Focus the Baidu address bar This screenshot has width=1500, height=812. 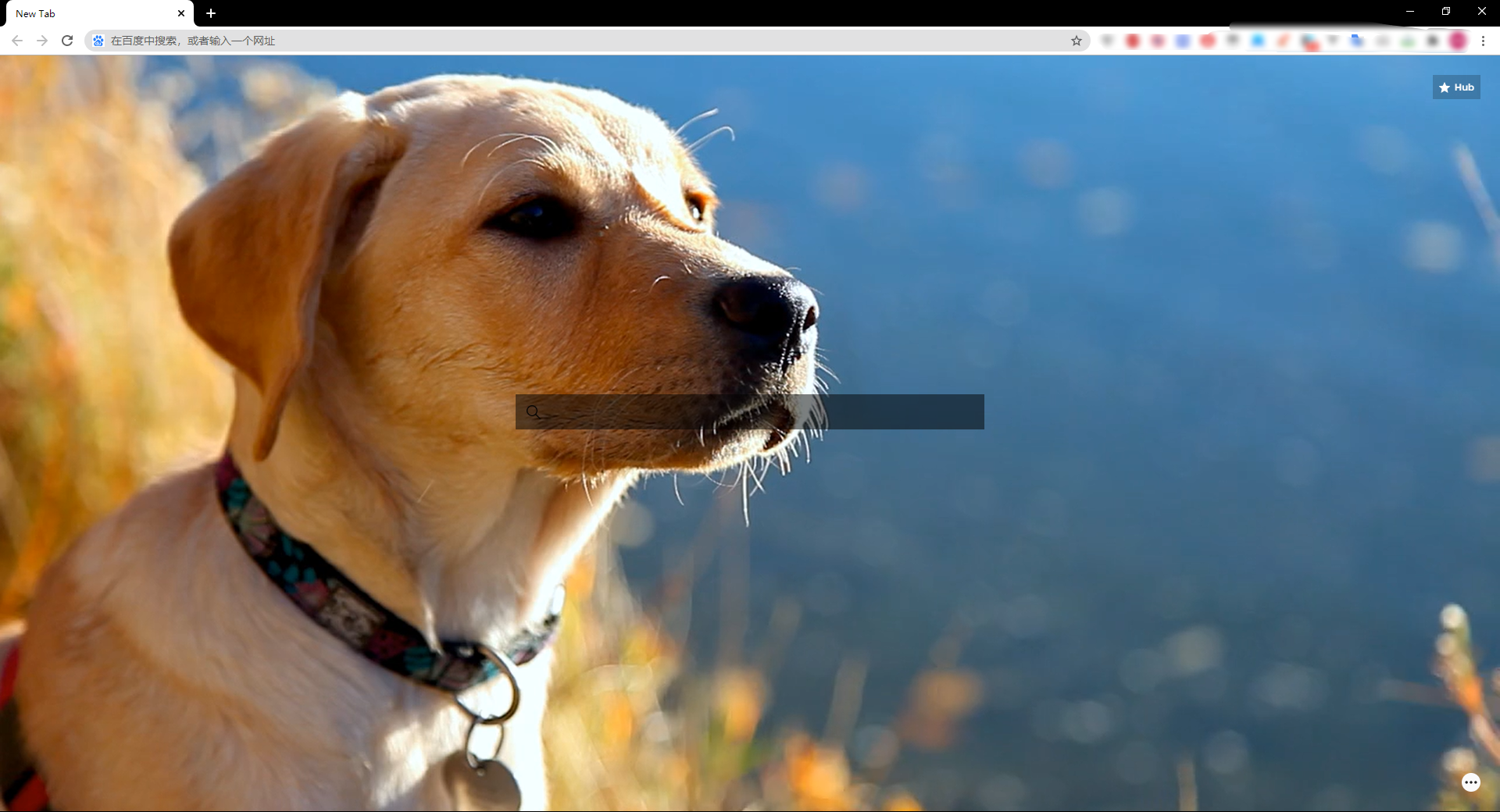click(587, 41)
